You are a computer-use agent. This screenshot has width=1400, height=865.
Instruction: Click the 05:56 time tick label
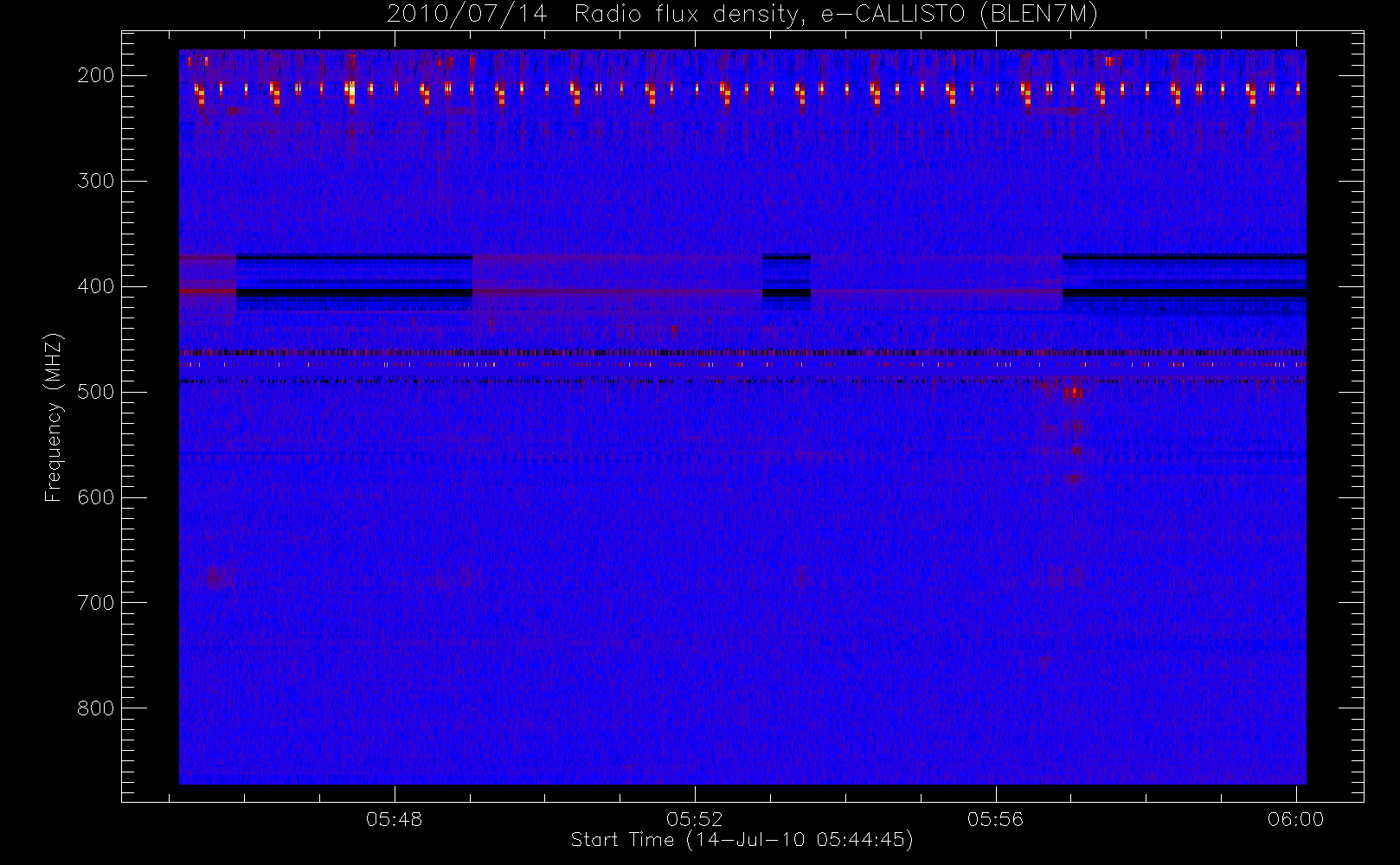tap(996, 819)
